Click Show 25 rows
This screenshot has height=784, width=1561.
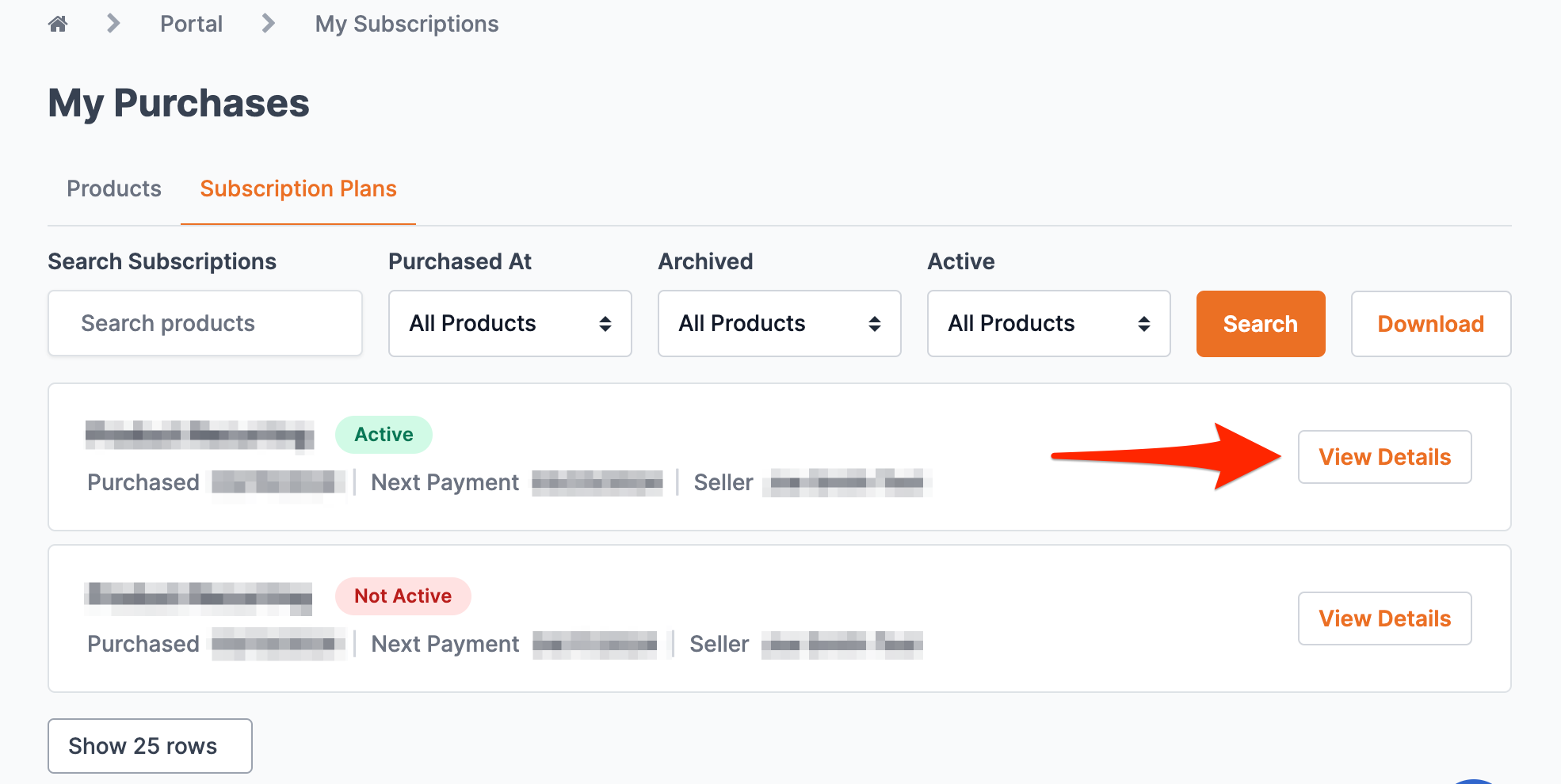pyautogui.click(x=150, y=745)
